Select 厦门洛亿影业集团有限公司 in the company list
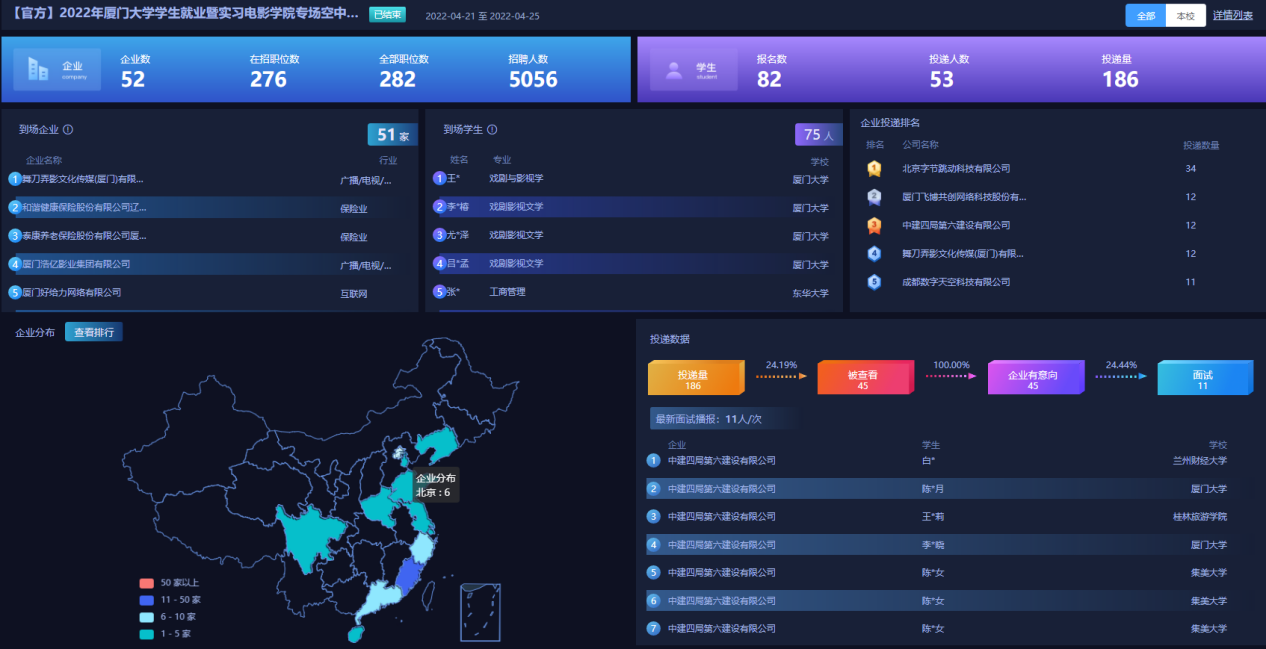Viewport: 1266px width, 649px height. [x=76, y=264]
